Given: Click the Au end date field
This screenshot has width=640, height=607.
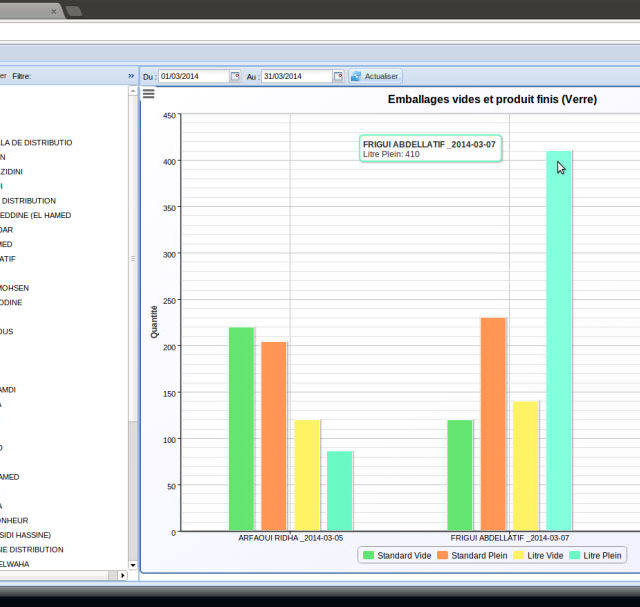Looking at the screenshot, I should point(296,76).
